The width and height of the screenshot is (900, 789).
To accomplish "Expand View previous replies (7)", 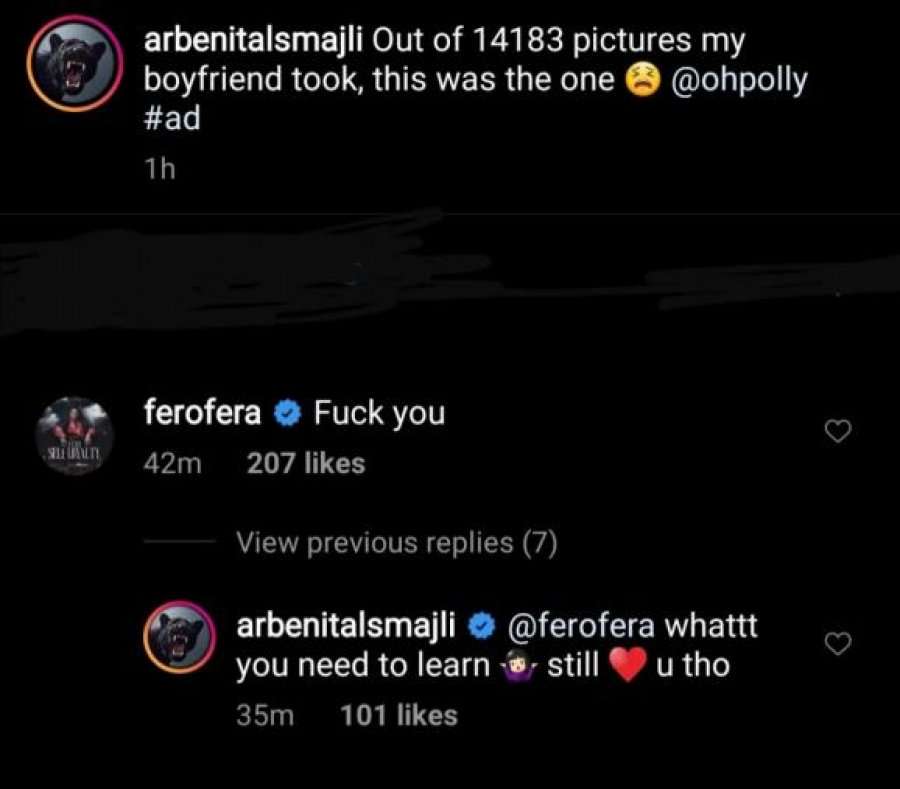I will click(396, 543).
